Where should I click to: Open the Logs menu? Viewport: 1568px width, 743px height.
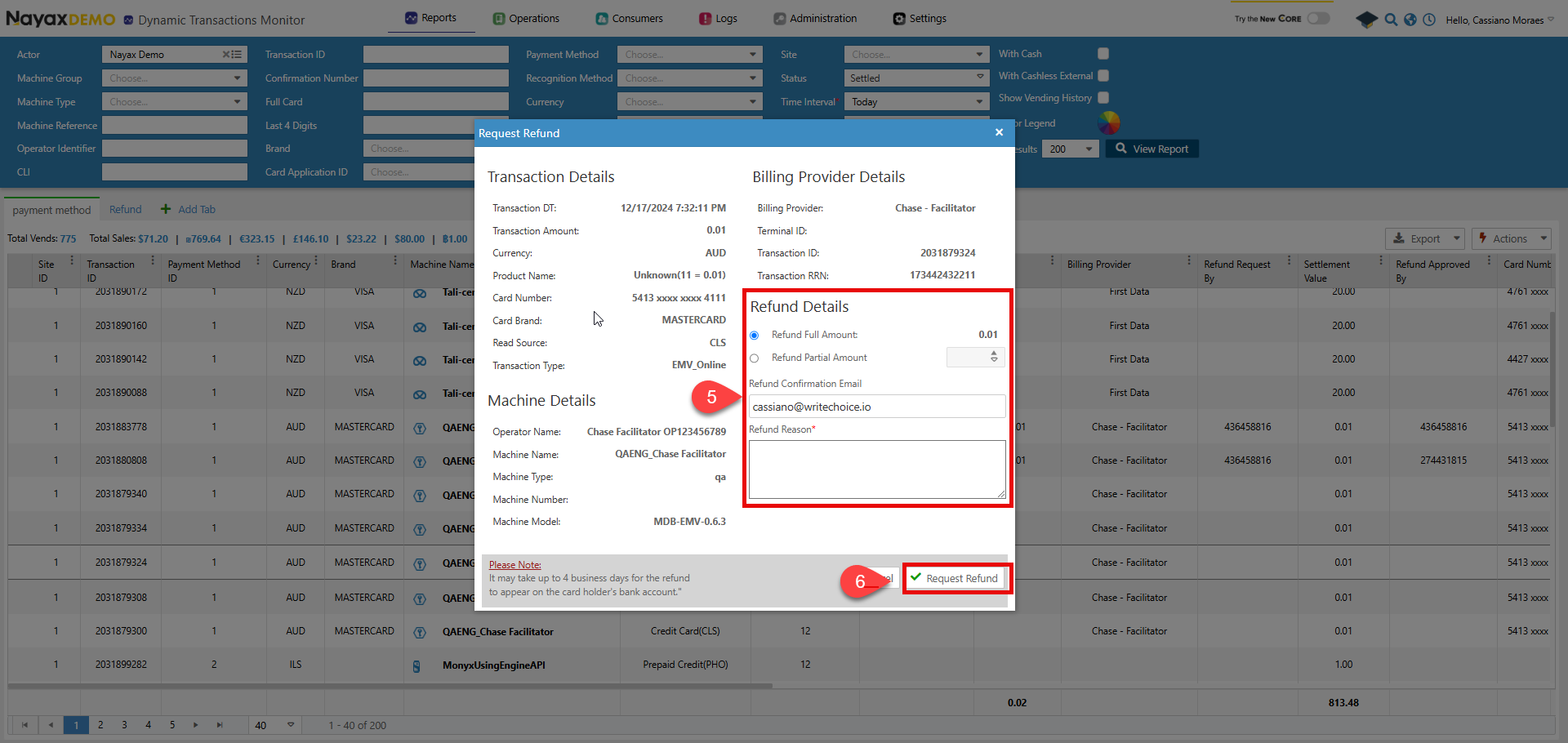718,18
